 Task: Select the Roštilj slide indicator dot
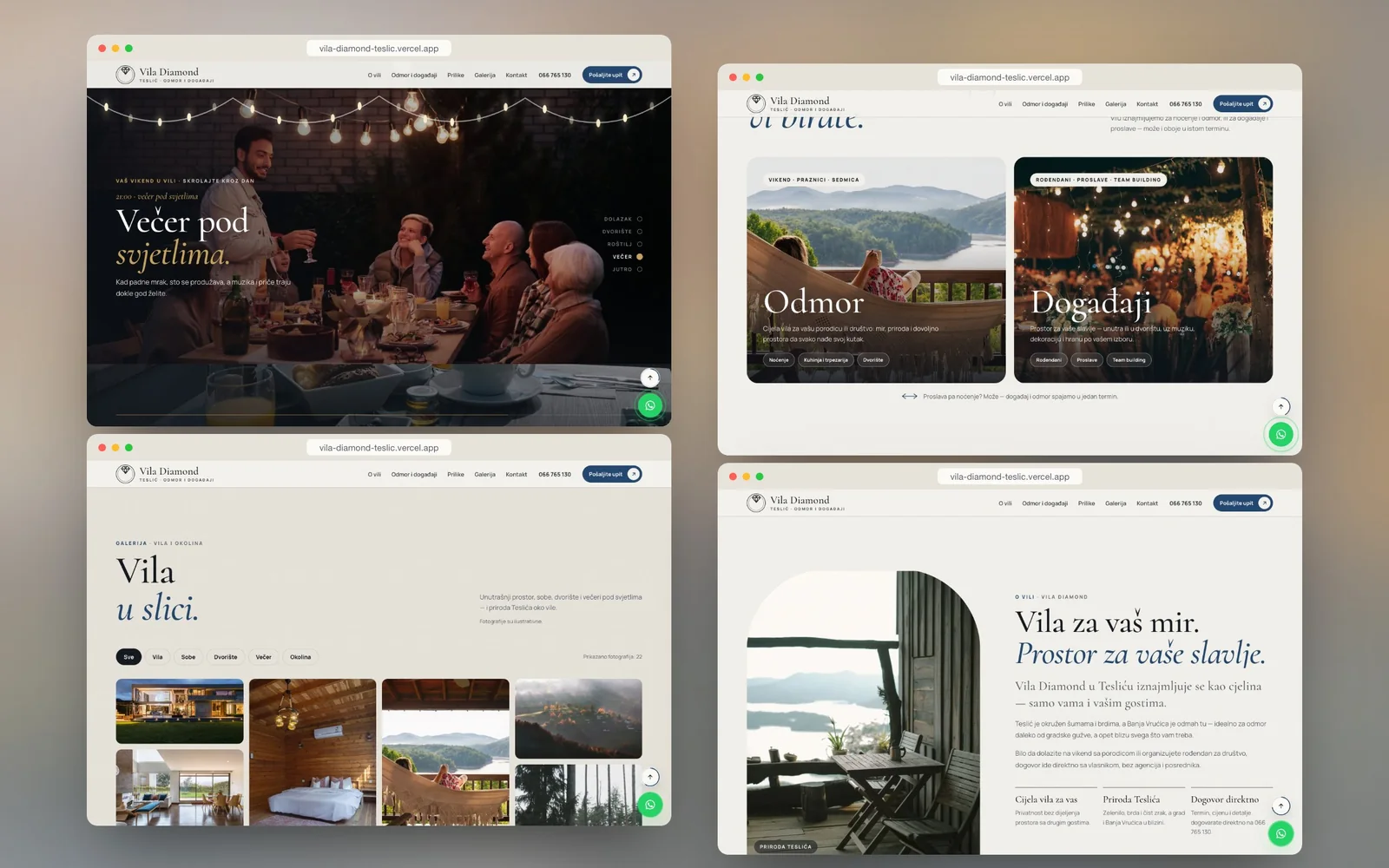(640, 244)
